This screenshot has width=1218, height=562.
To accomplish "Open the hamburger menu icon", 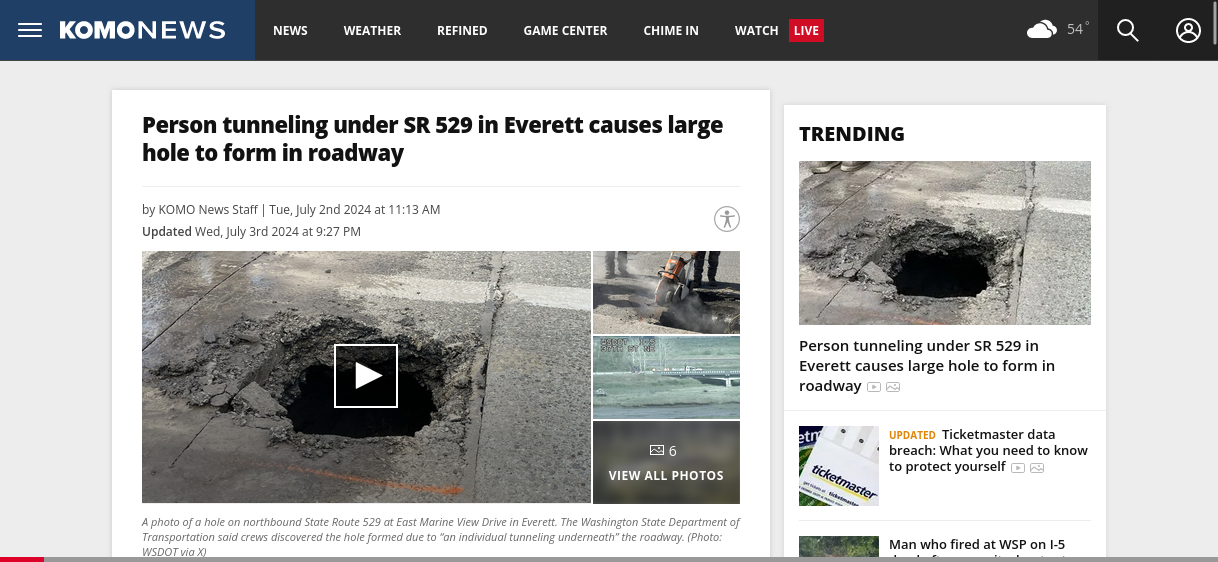I will click(30, 30).
